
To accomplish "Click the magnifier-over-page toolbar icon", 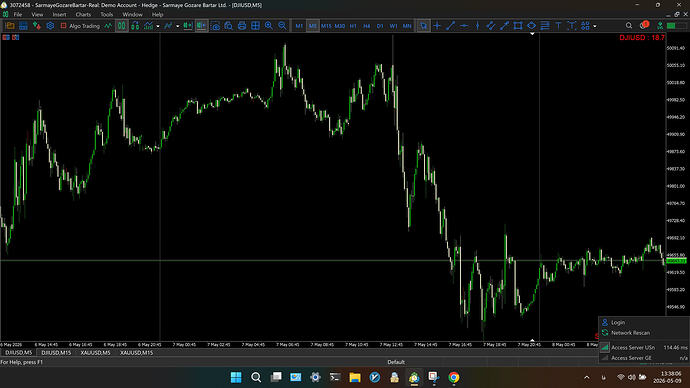I will (x=228, y=26).
